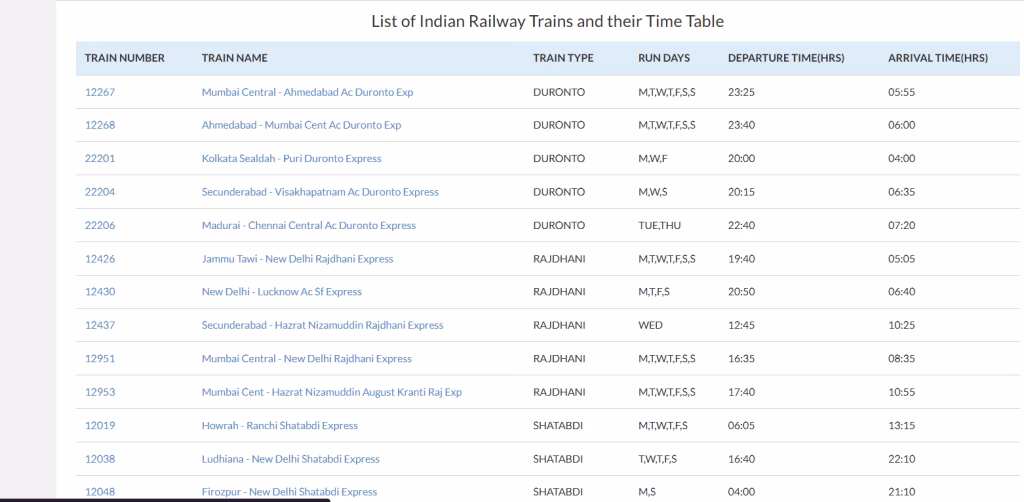Image resolution: width=1024 pixels, height=502 pixels.
Task: Open Mumbai Cent - Hazrat Nizamuddin August Kranti
Action: click(x=332, y=392)
